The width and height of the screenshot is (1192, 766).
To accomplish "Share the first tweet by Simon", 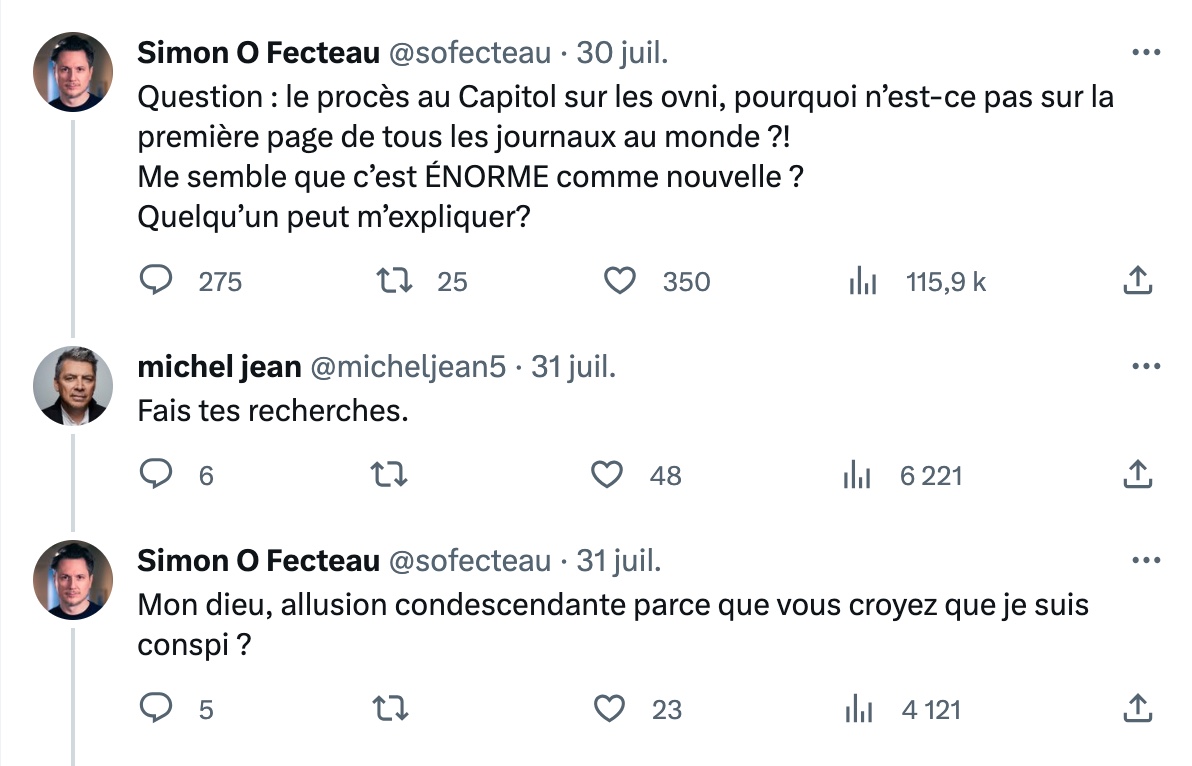I will tap(1138, 281).
